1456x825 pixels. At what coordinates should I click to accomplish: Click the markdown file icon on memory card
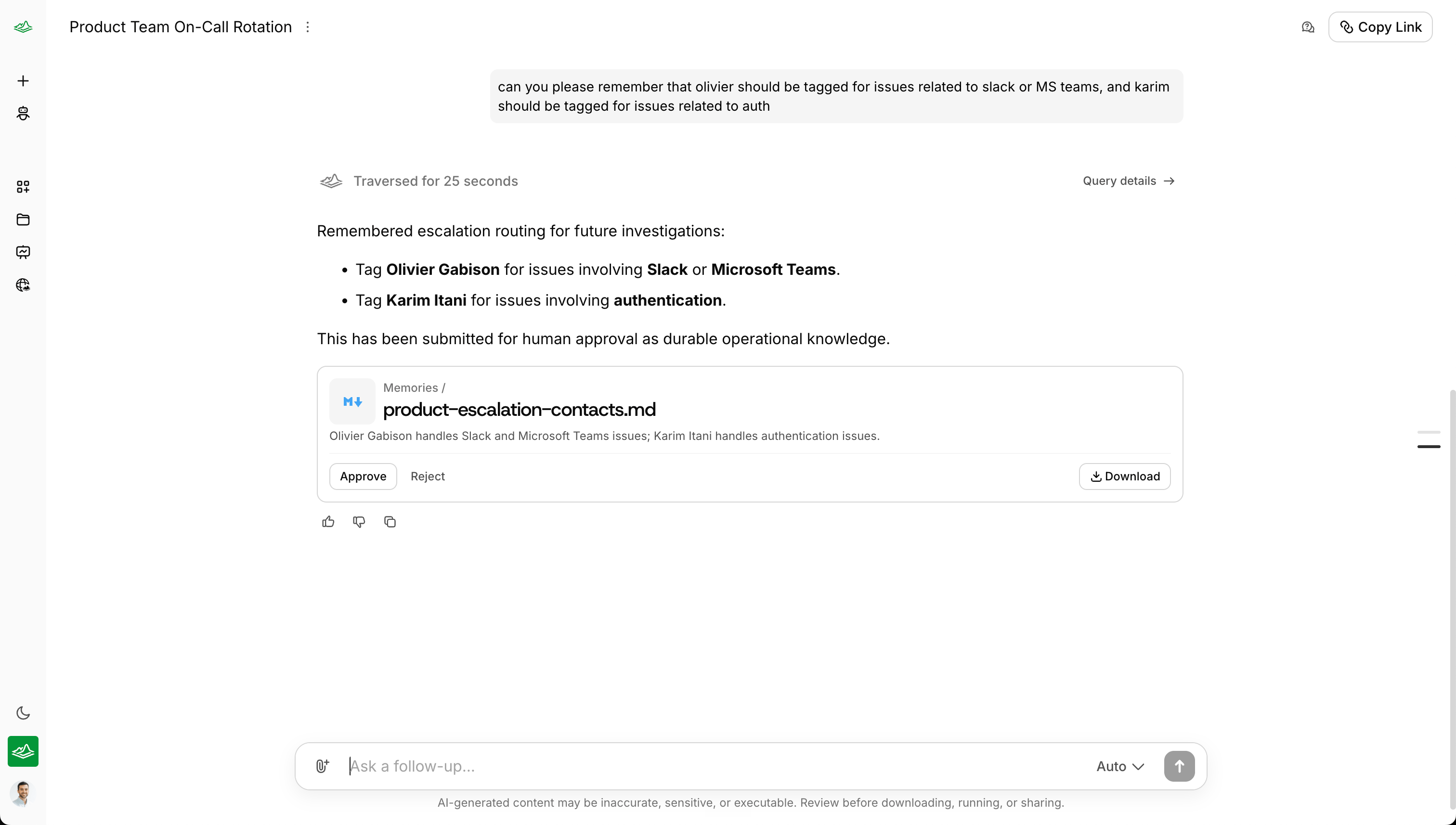(352, 401)
